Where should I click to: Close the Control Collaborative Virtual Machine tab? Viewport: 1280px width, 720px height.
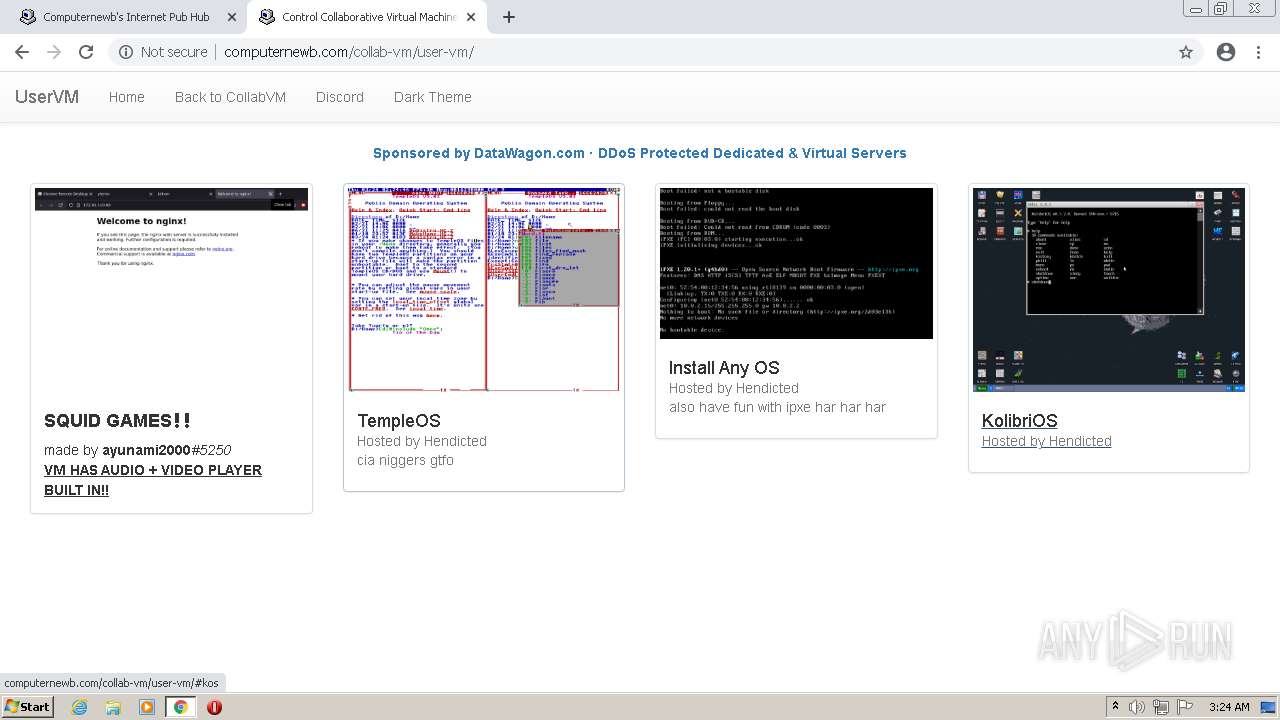tap(471, 17)
